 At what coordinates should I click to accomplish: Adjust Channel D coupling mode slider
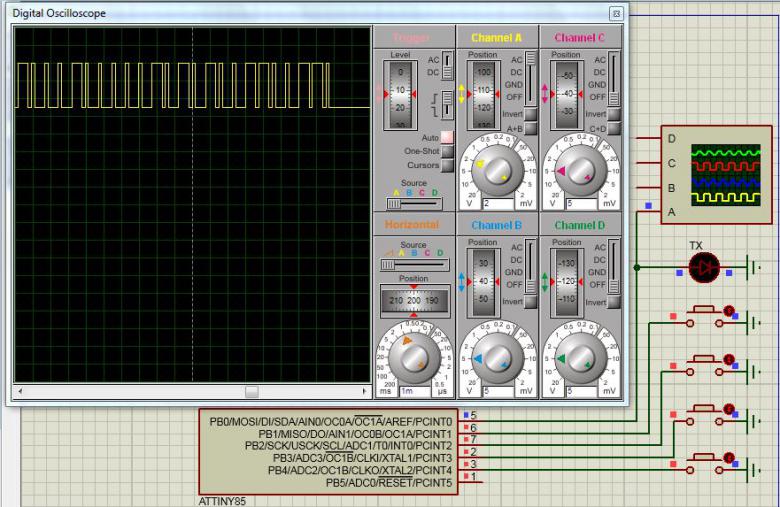click(x=614, y=266)
